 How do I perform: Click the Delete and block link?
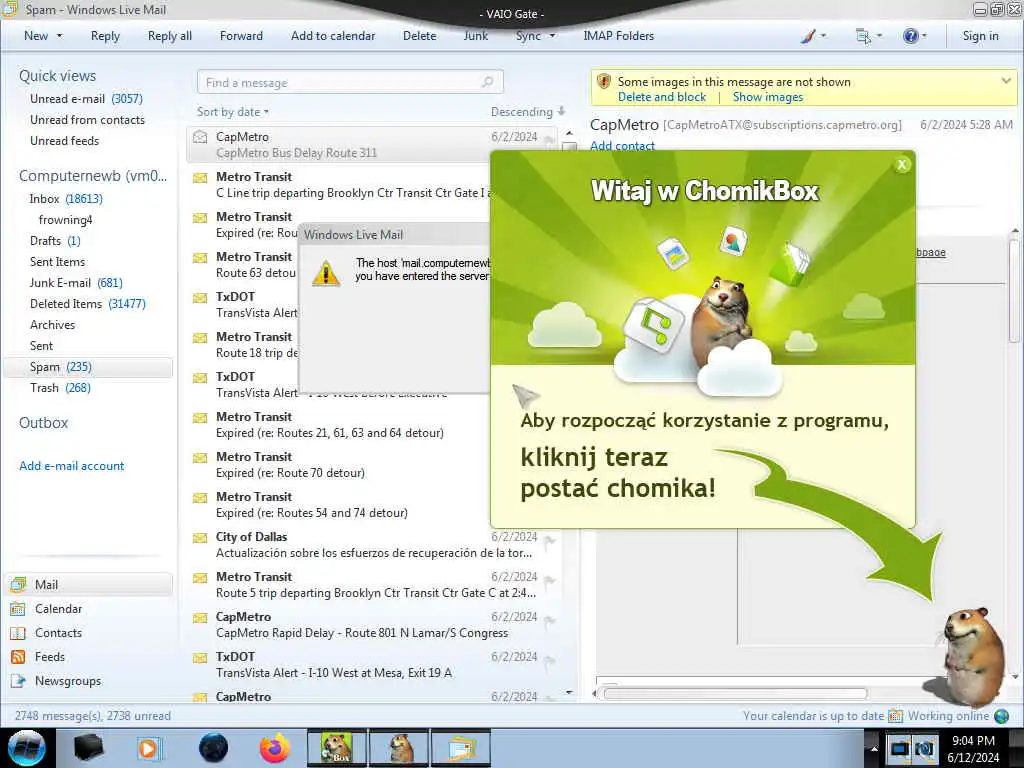click(x=662, y=97)
